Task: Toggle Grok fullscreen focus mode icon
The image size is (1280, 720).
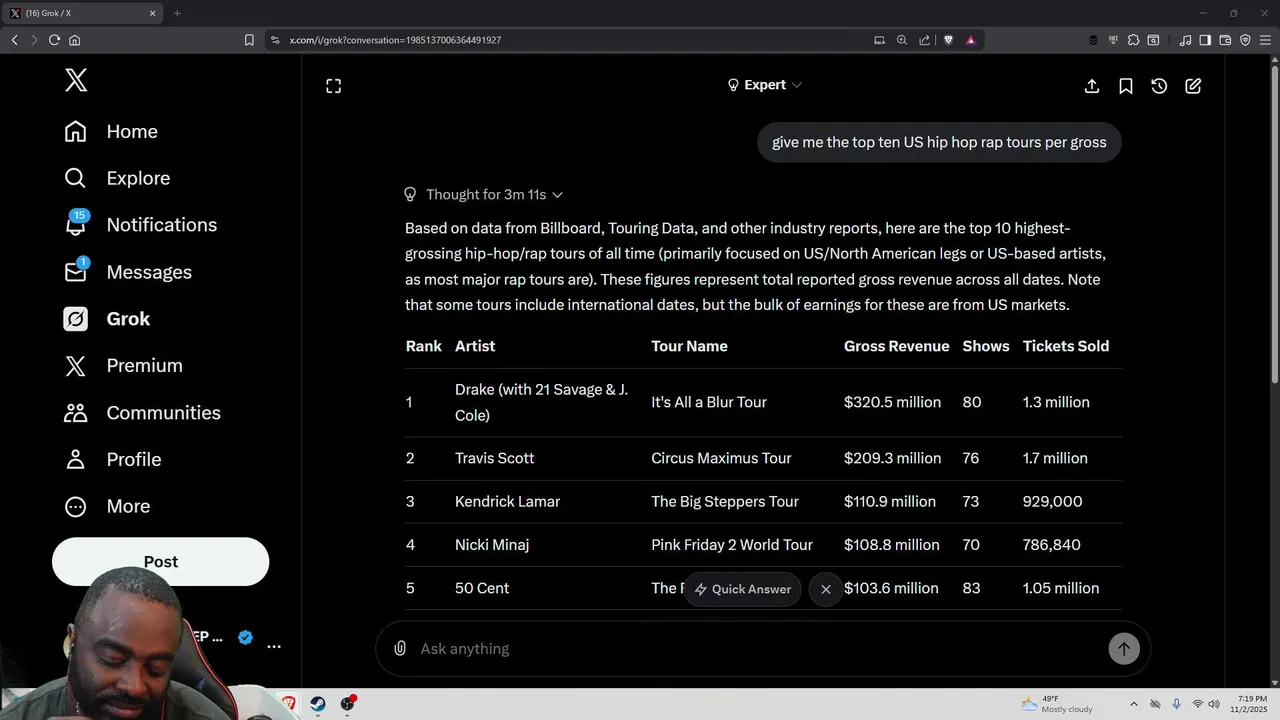Action: 334,86
